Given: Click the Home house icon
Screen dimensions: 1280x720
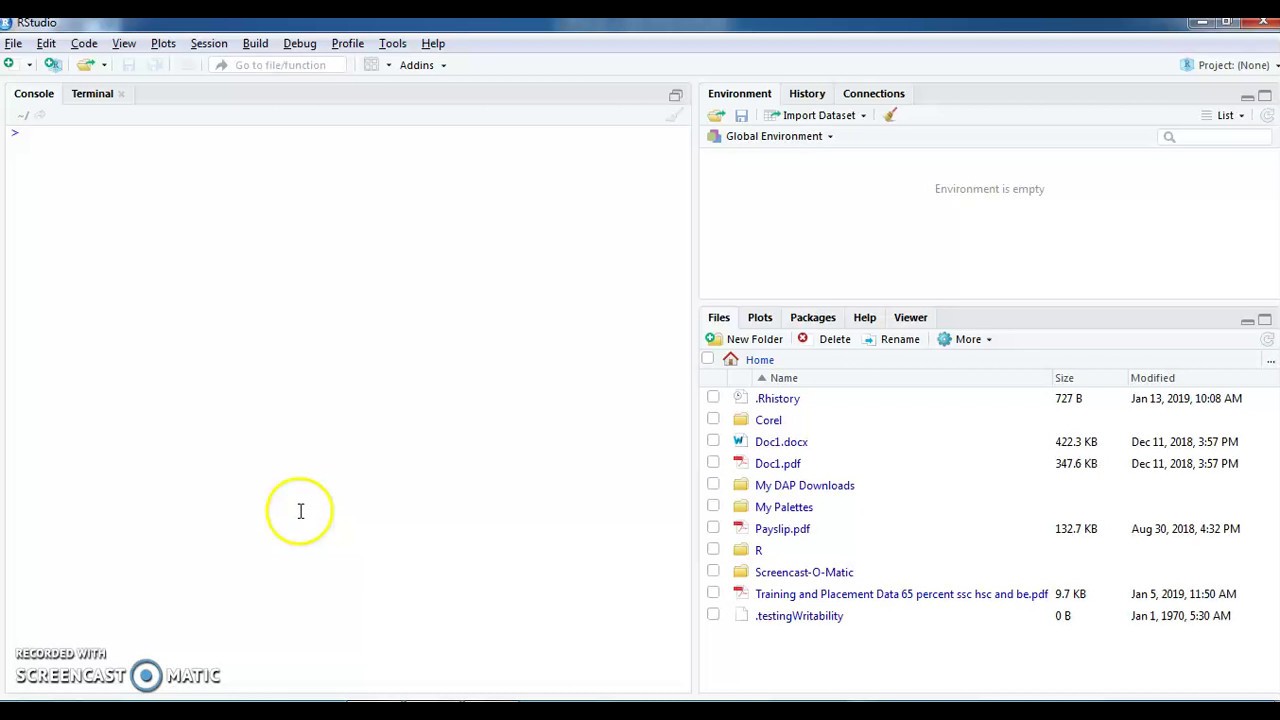Looking at the screenshot, I should click(731, 359).
